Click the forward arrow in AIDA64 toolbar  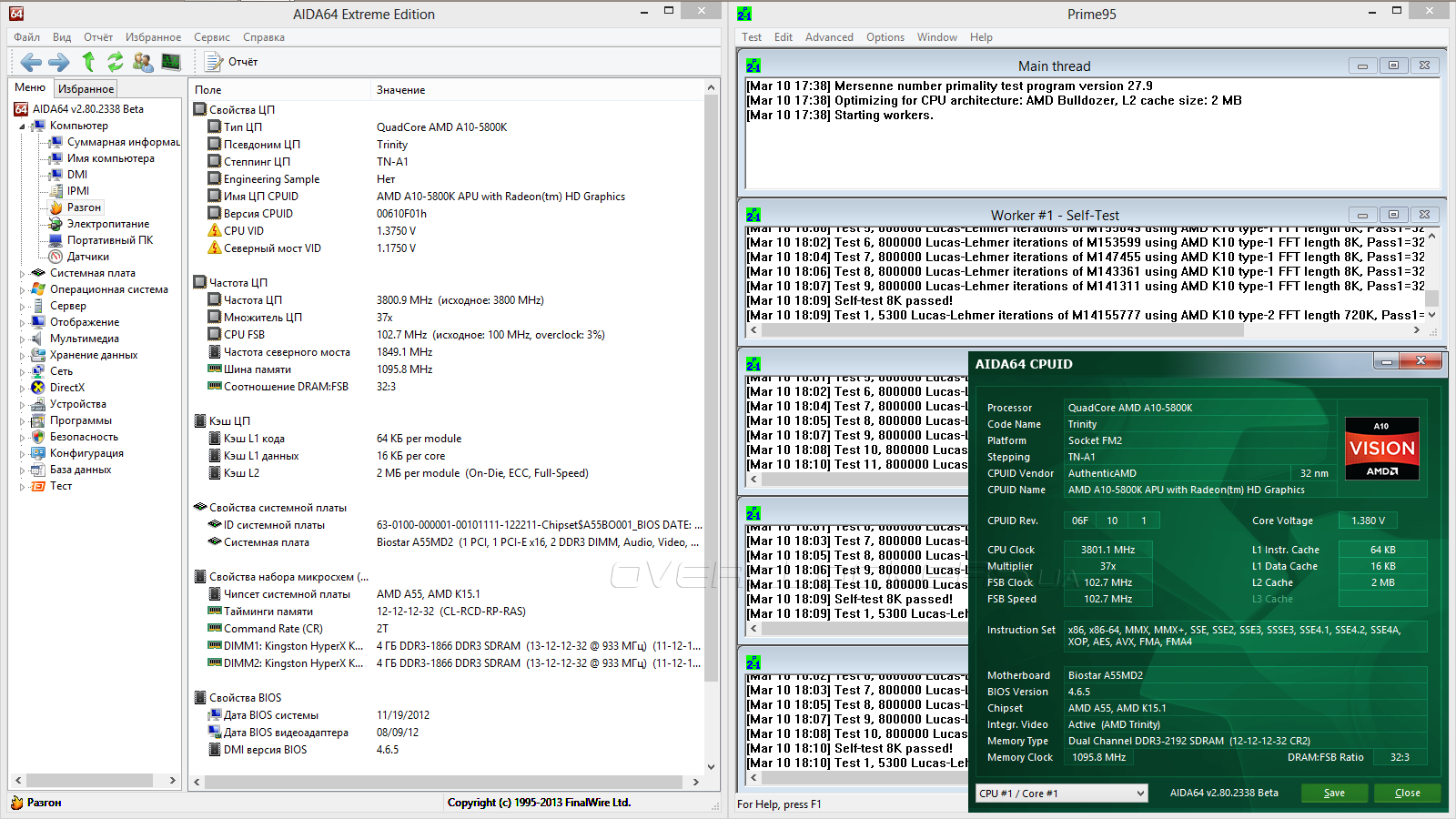(59, 62)
